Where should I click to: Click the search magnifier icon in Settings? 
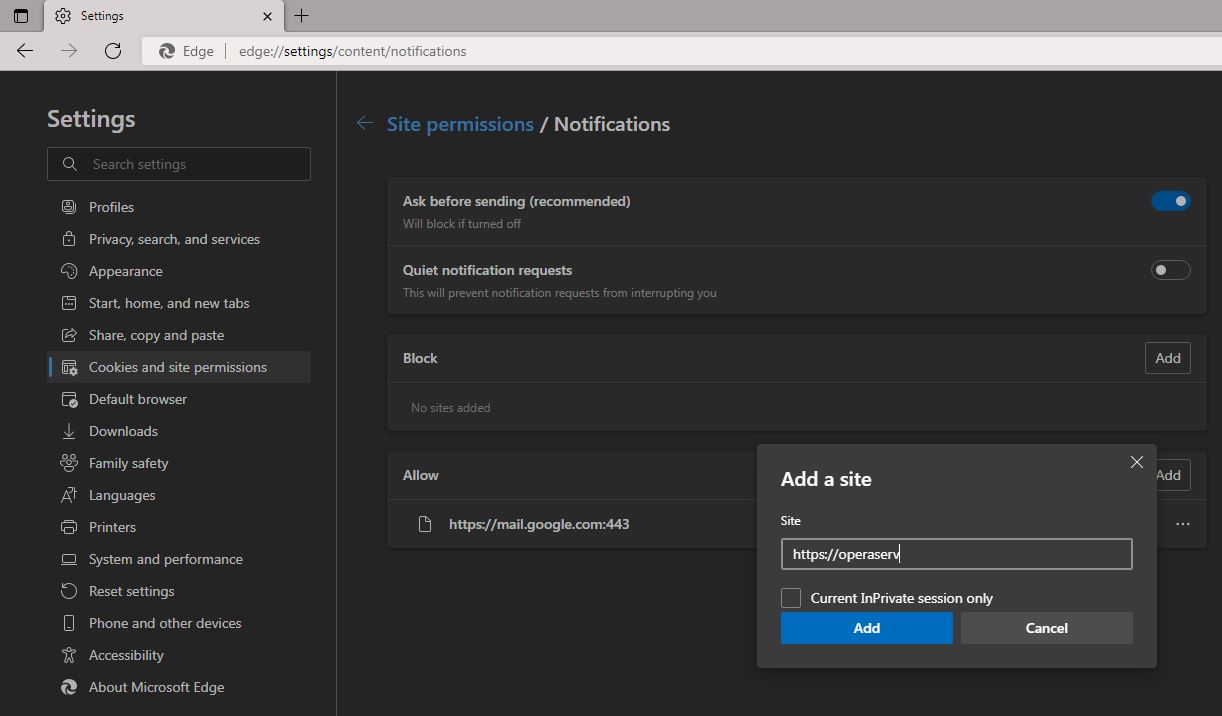(x=69, y=164)
